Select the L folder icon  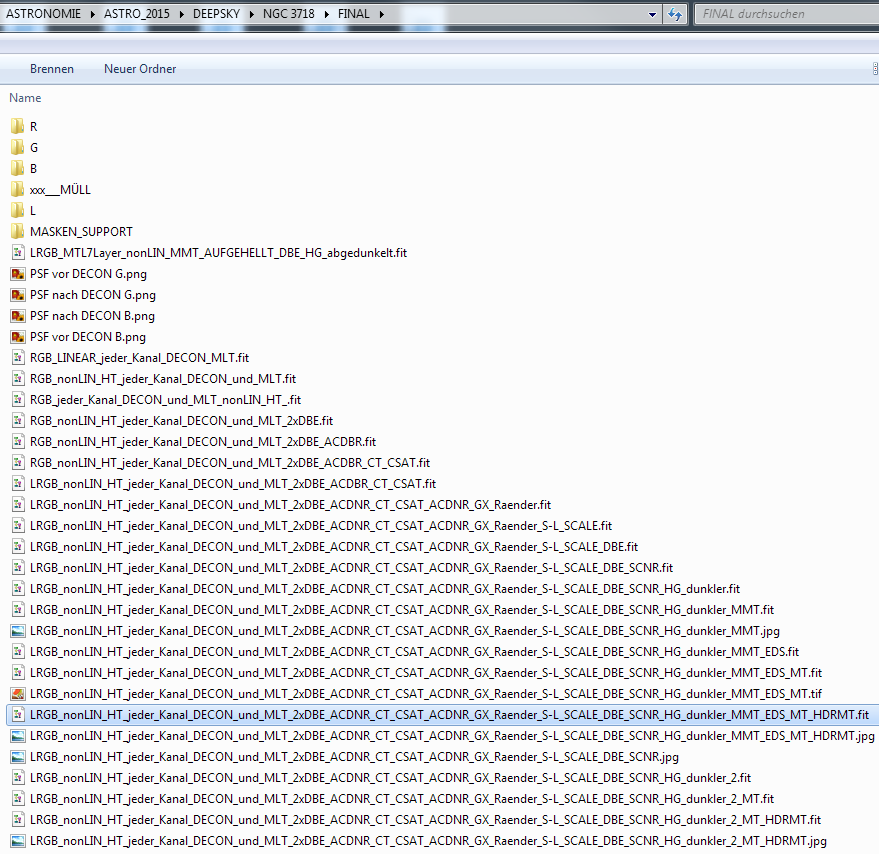(x=17, y=211)
